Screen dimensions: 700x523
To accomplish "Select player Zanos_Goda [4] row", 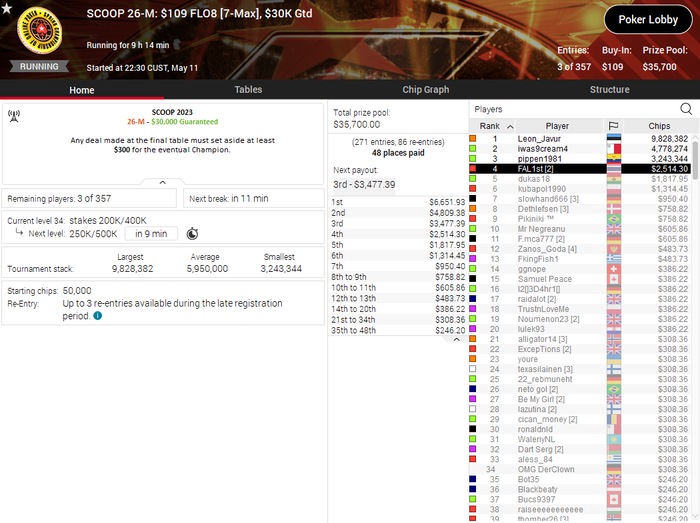I will pos(579,249).
